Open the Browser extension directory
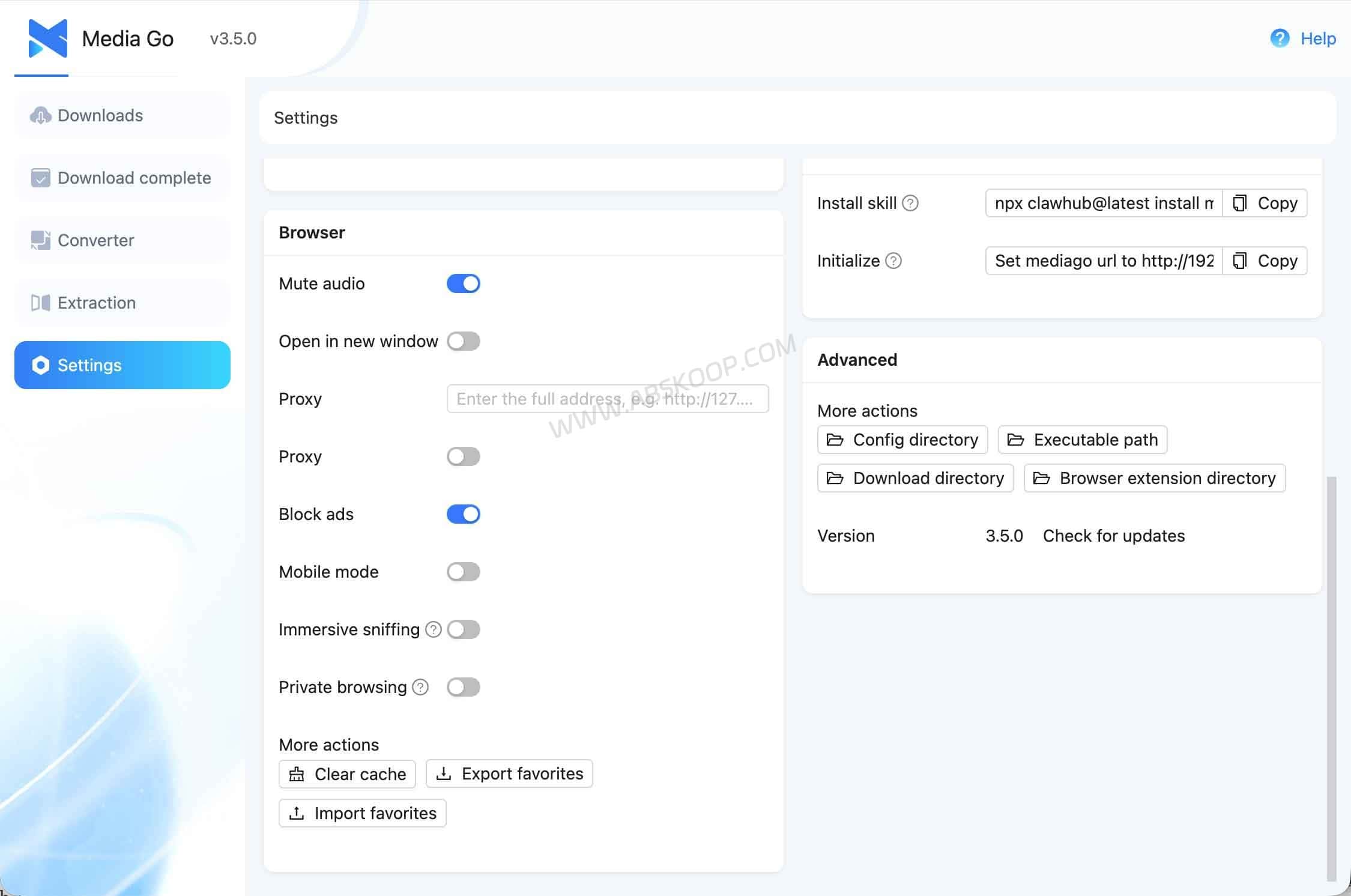1351x896 pixels. [x=1155, y=478]
